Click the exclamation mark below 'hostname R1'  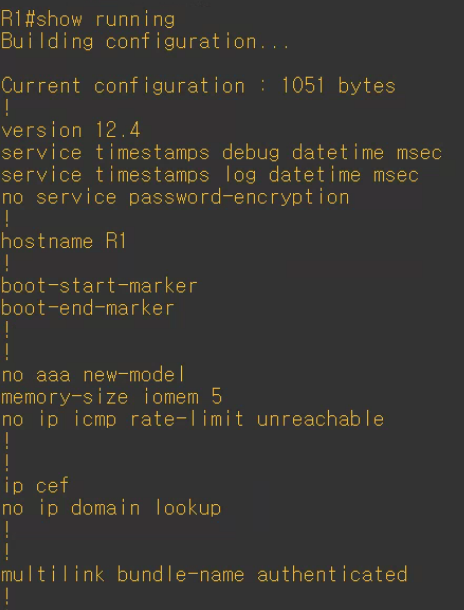(x=7, y=263)
